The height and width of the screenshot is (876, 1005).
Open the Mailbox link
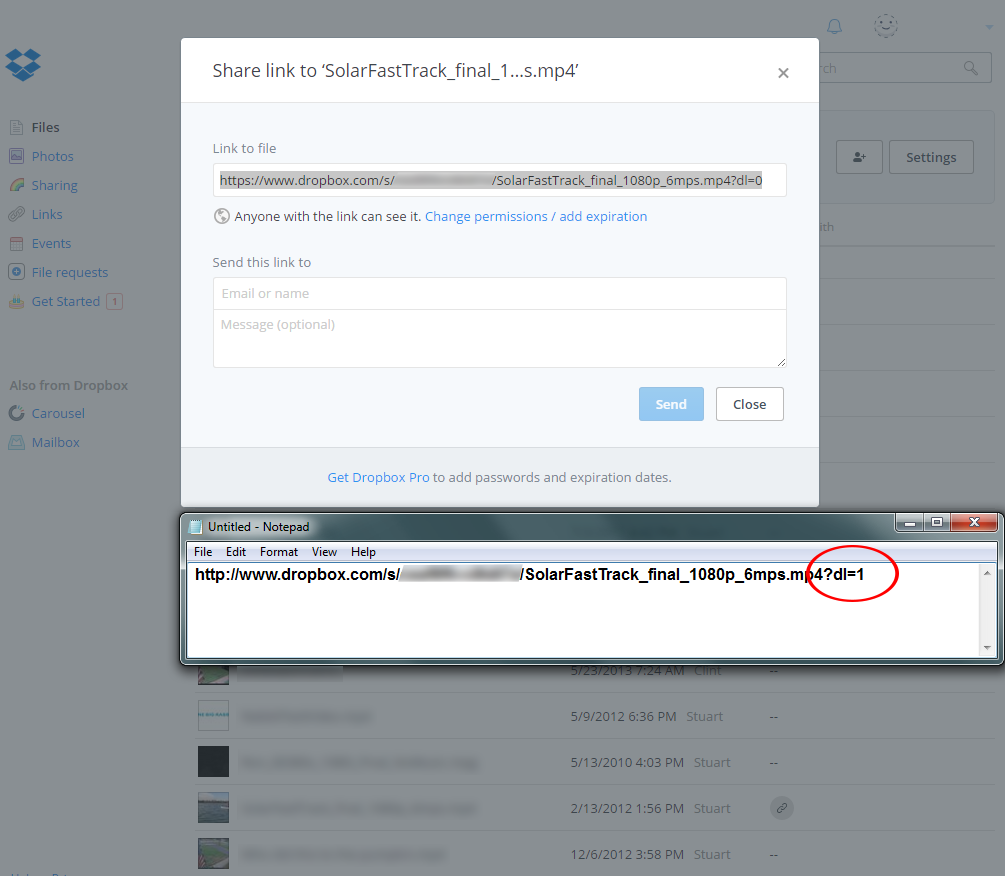tap(56, 442)
